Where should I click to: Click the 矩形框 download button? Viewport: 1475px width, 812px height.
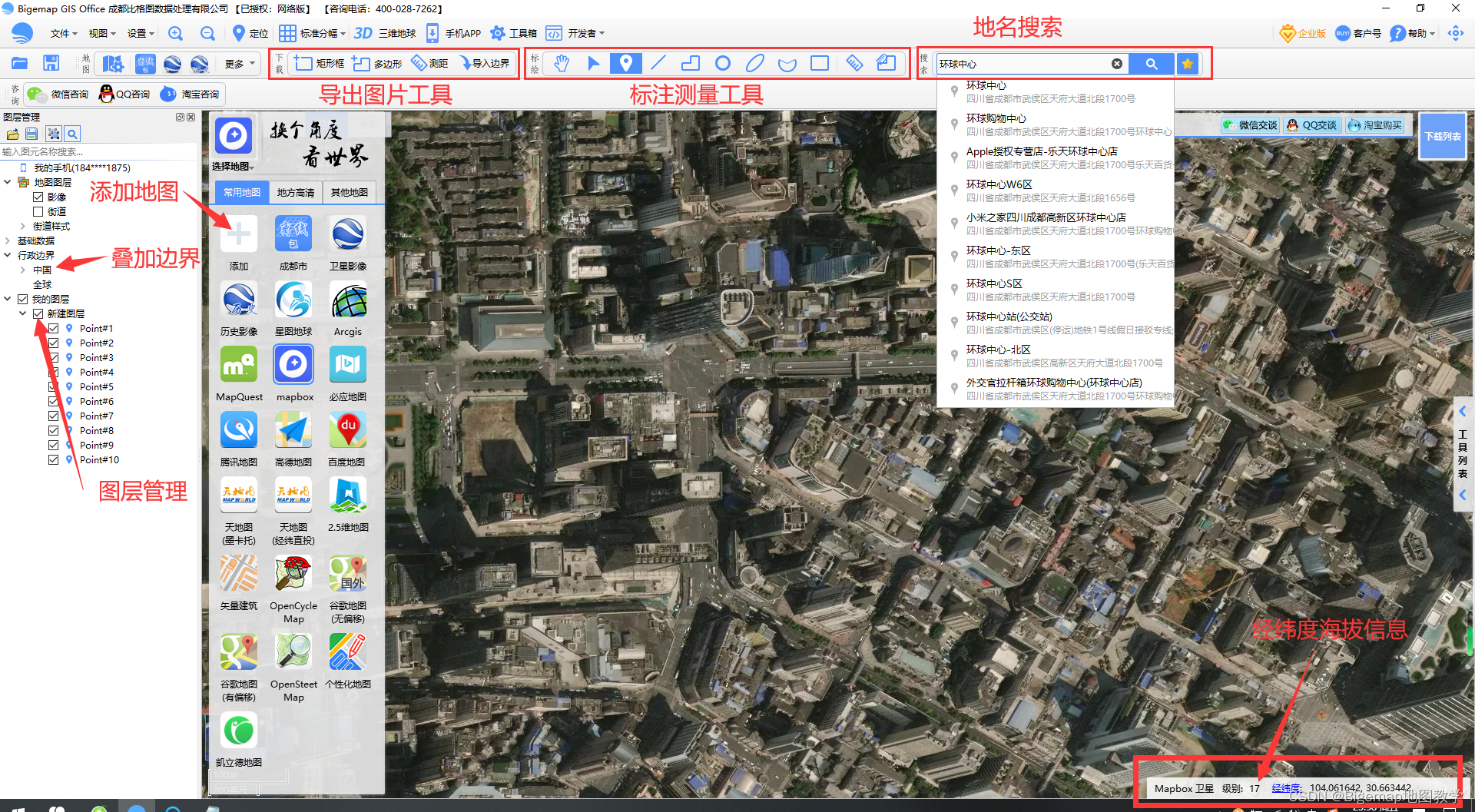click(x=319, y=63)
